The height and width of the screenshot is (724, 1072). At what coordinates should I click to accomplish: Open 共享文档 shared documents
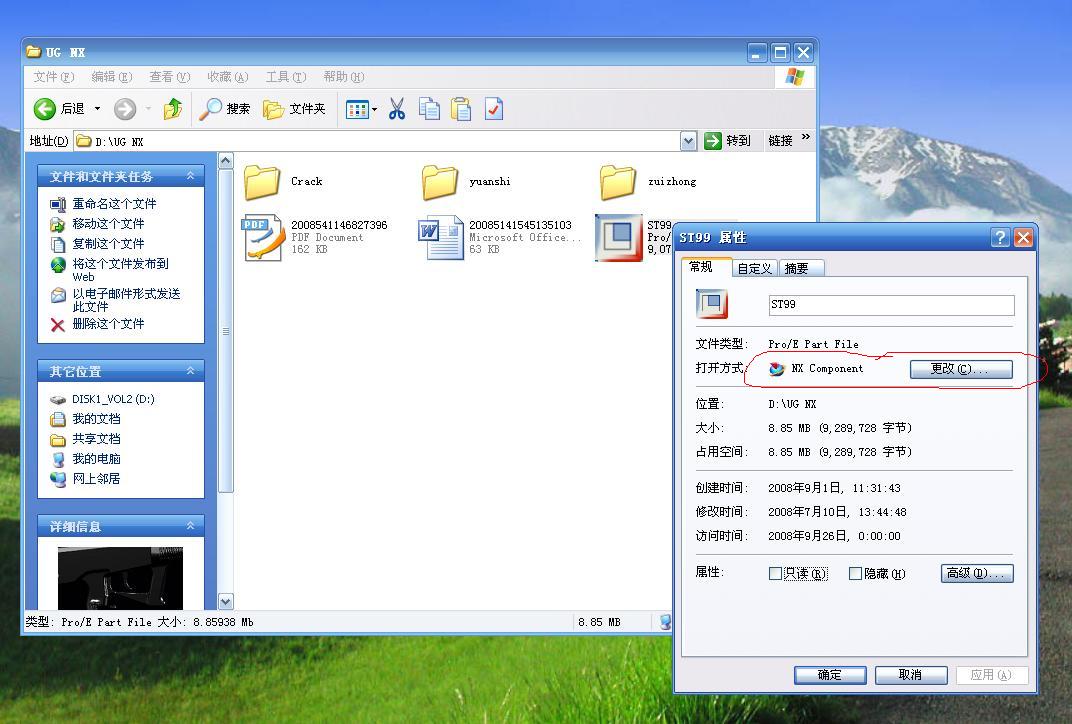(96, 439)
